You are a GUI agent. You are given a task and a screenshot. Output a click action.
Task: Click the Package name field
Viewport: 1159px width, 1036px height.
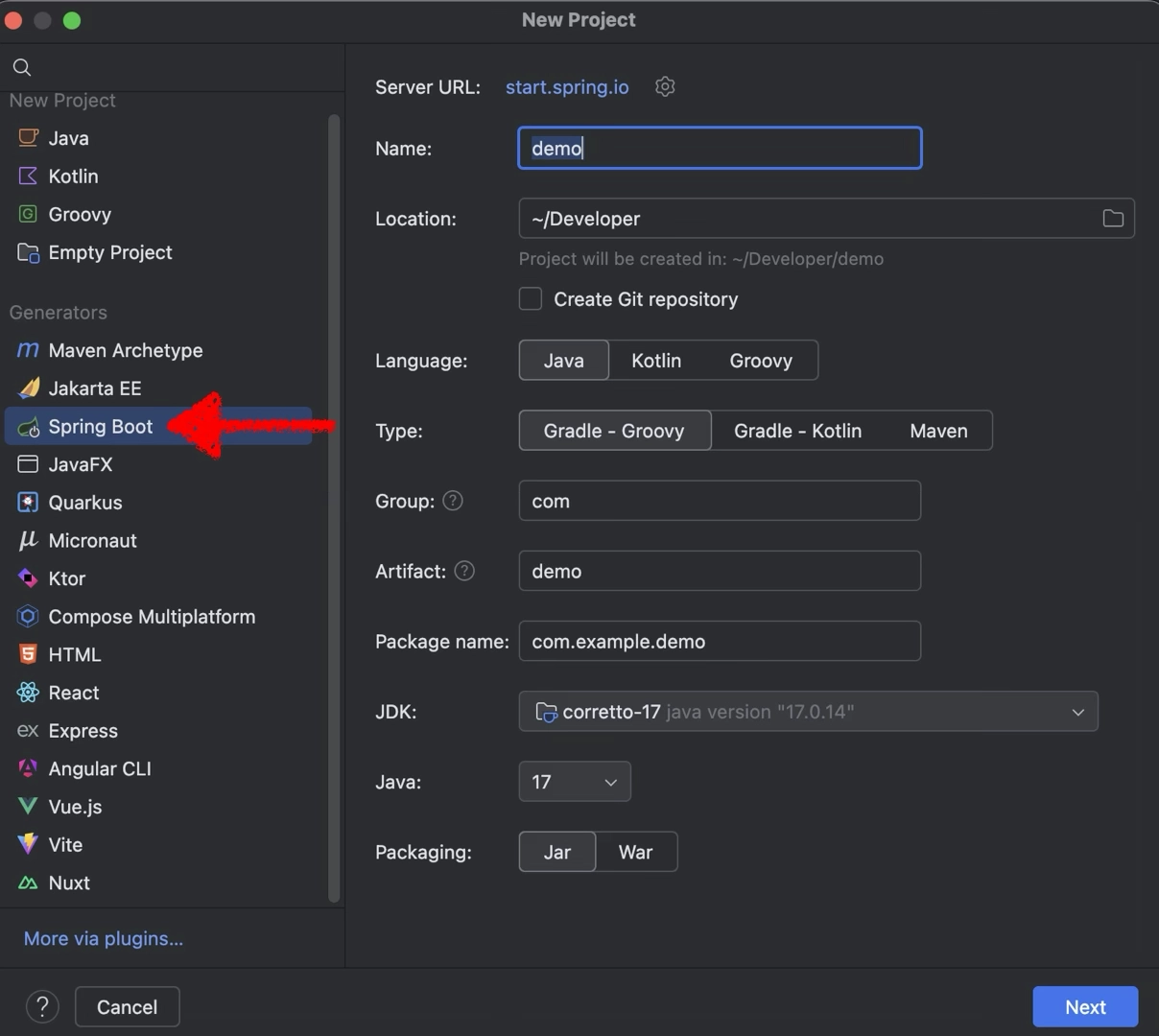pyautogui.click(x=720, y=641)
